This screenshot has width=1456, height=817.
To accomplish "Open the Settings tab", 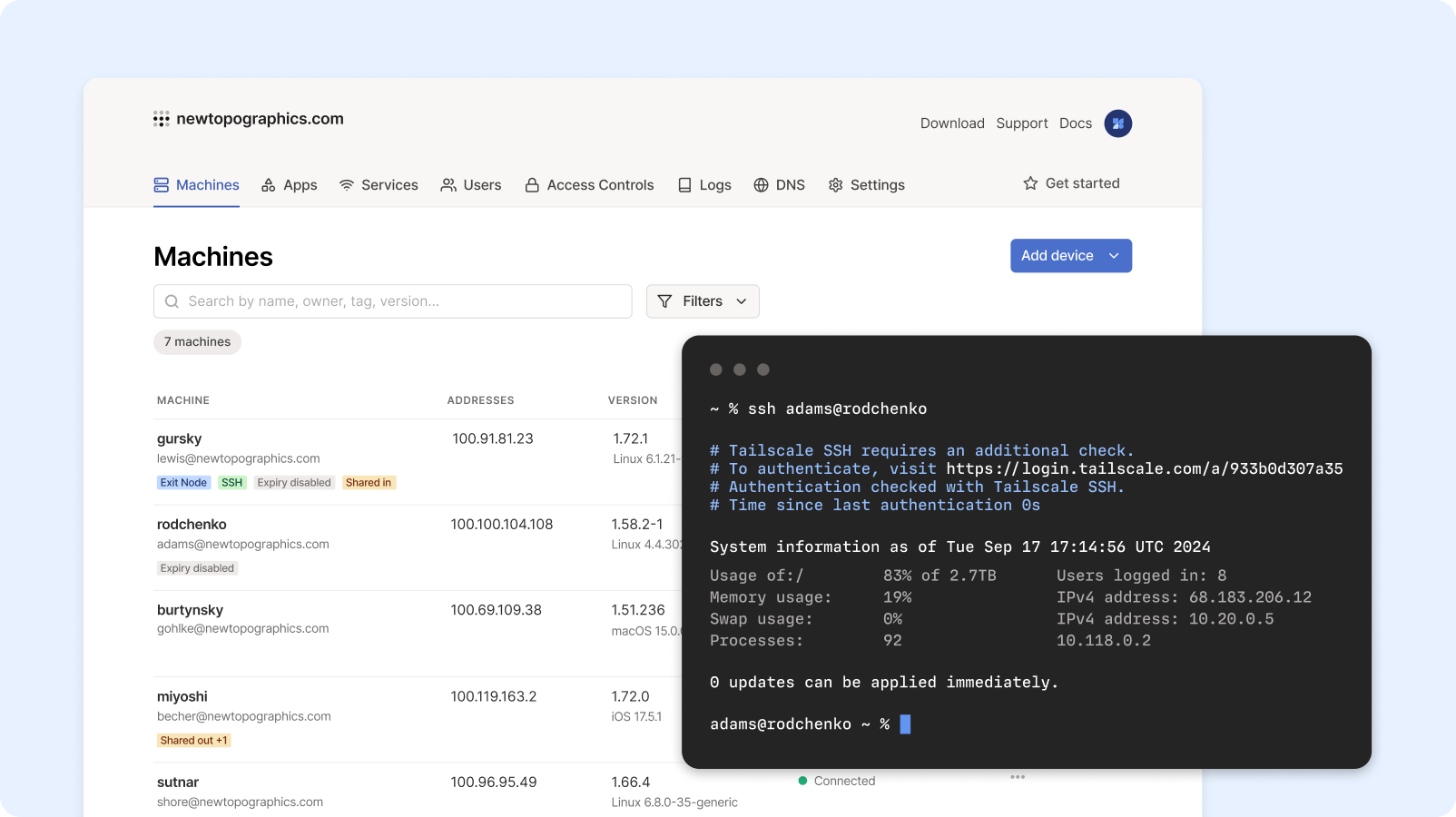I will (867, 185).
